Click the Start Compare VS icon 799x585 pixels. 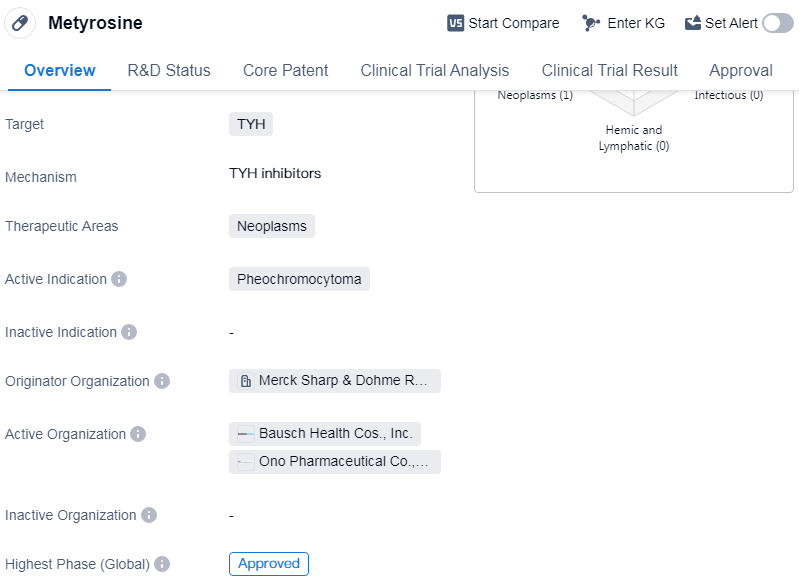click(x=456, y=23)
